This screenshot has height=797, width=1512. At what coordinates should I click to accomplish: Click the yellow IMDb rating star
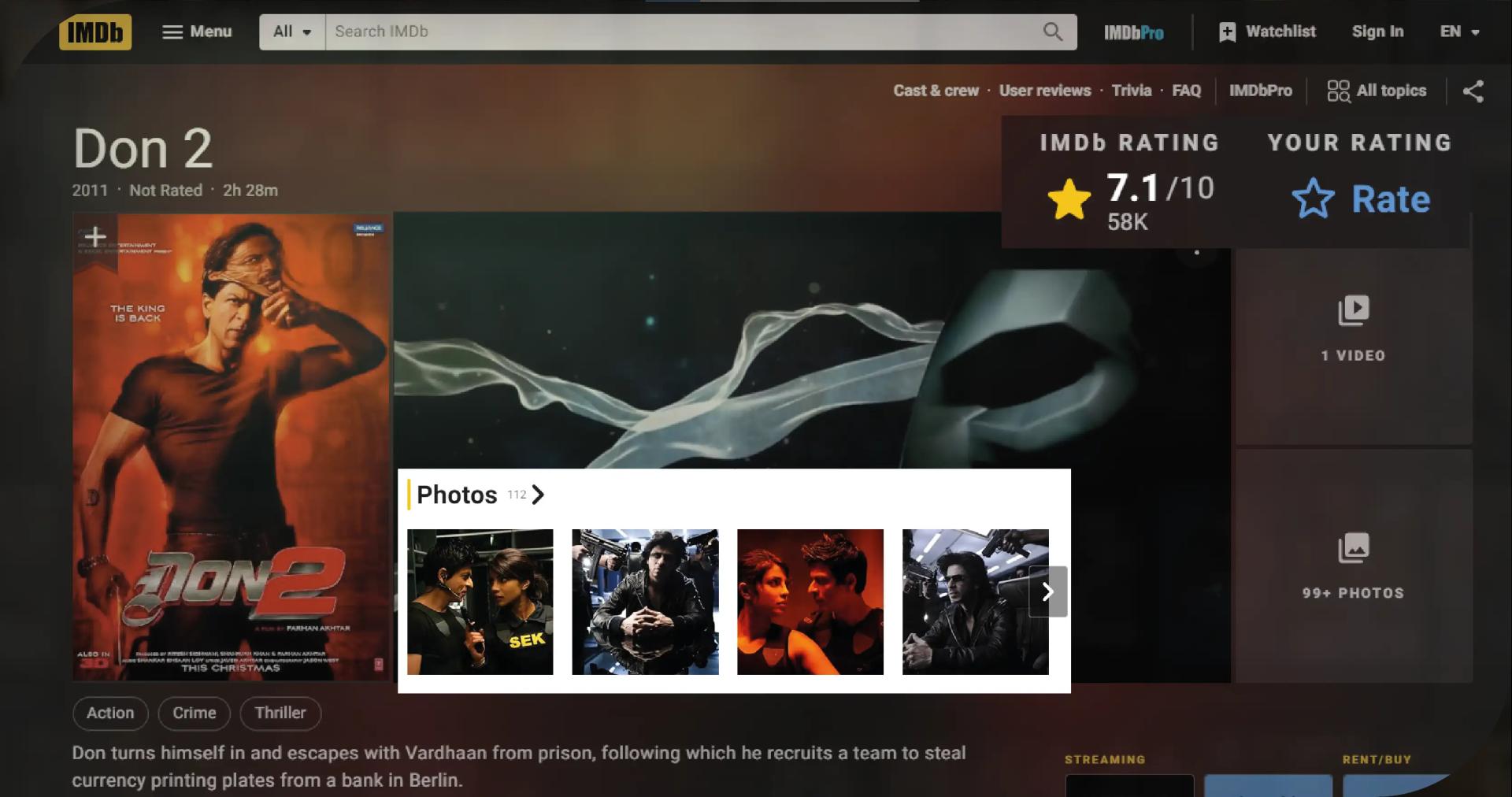pyautogui.click(x=1069, y=198)
